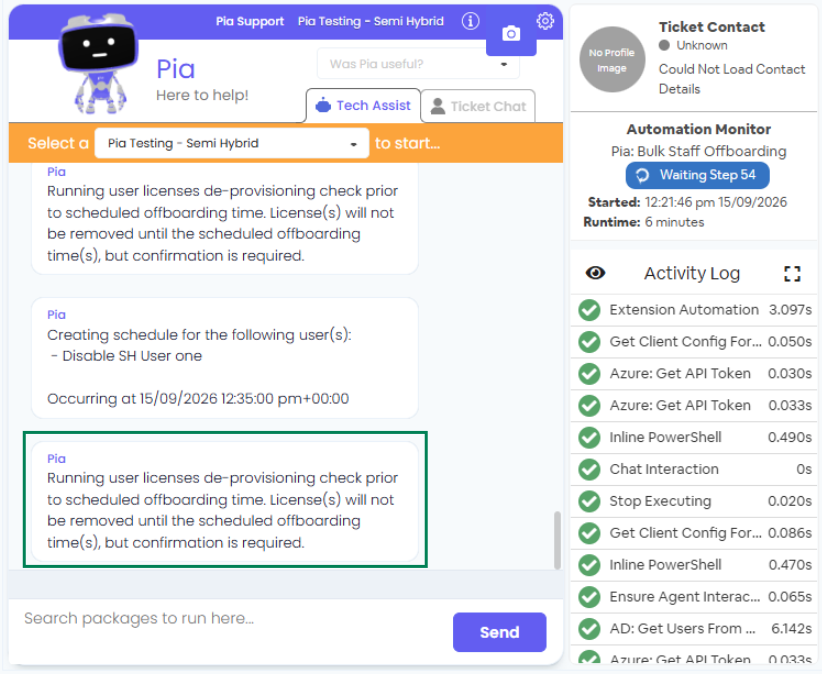Switch to the Tech Assist tab
The image size is (822, 674).
(363, 105)
